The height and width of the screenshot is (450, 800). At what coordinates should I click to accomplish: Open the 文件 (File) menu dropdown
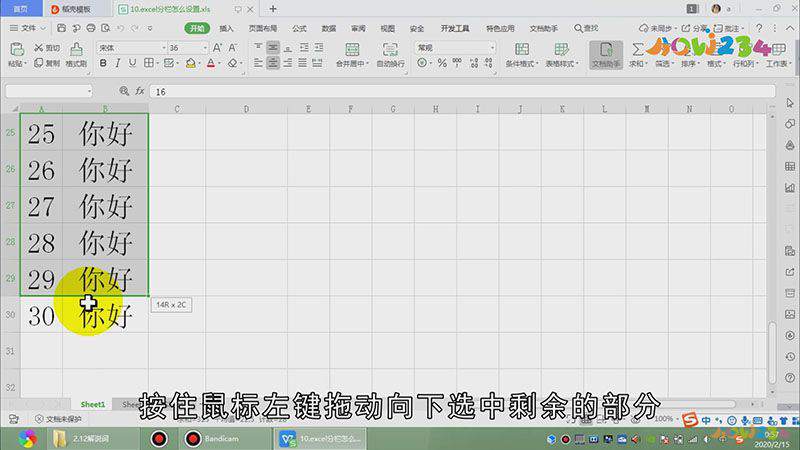pos(29,28)
